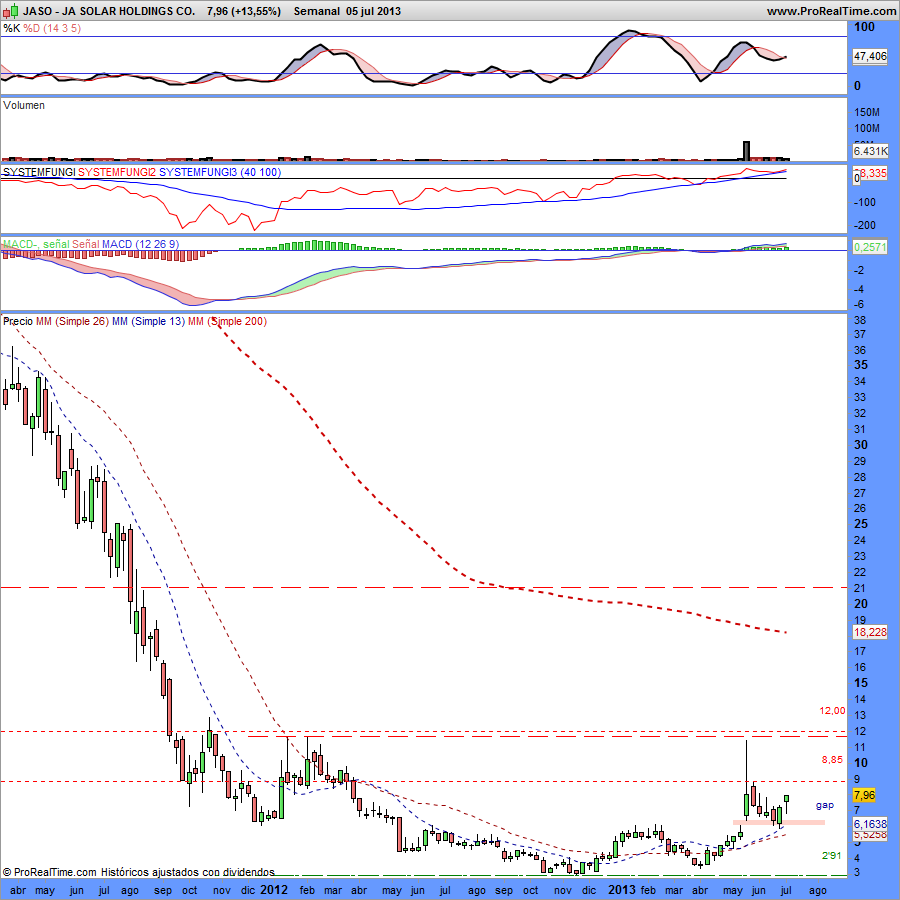Viewport: 900px width, 900px height.
Task: Click the 12,00 resistance level label
Action: point(832,711)
